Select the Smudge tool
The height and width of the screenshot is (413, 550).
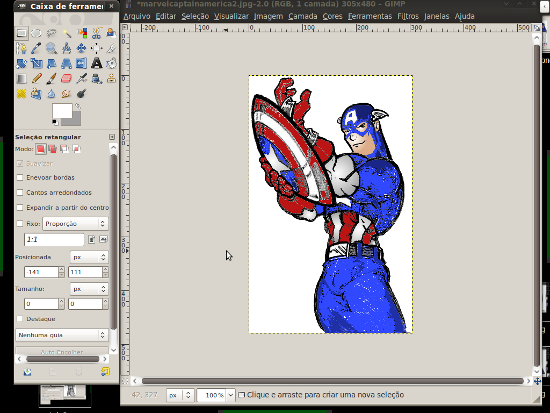tap(67, 94)
